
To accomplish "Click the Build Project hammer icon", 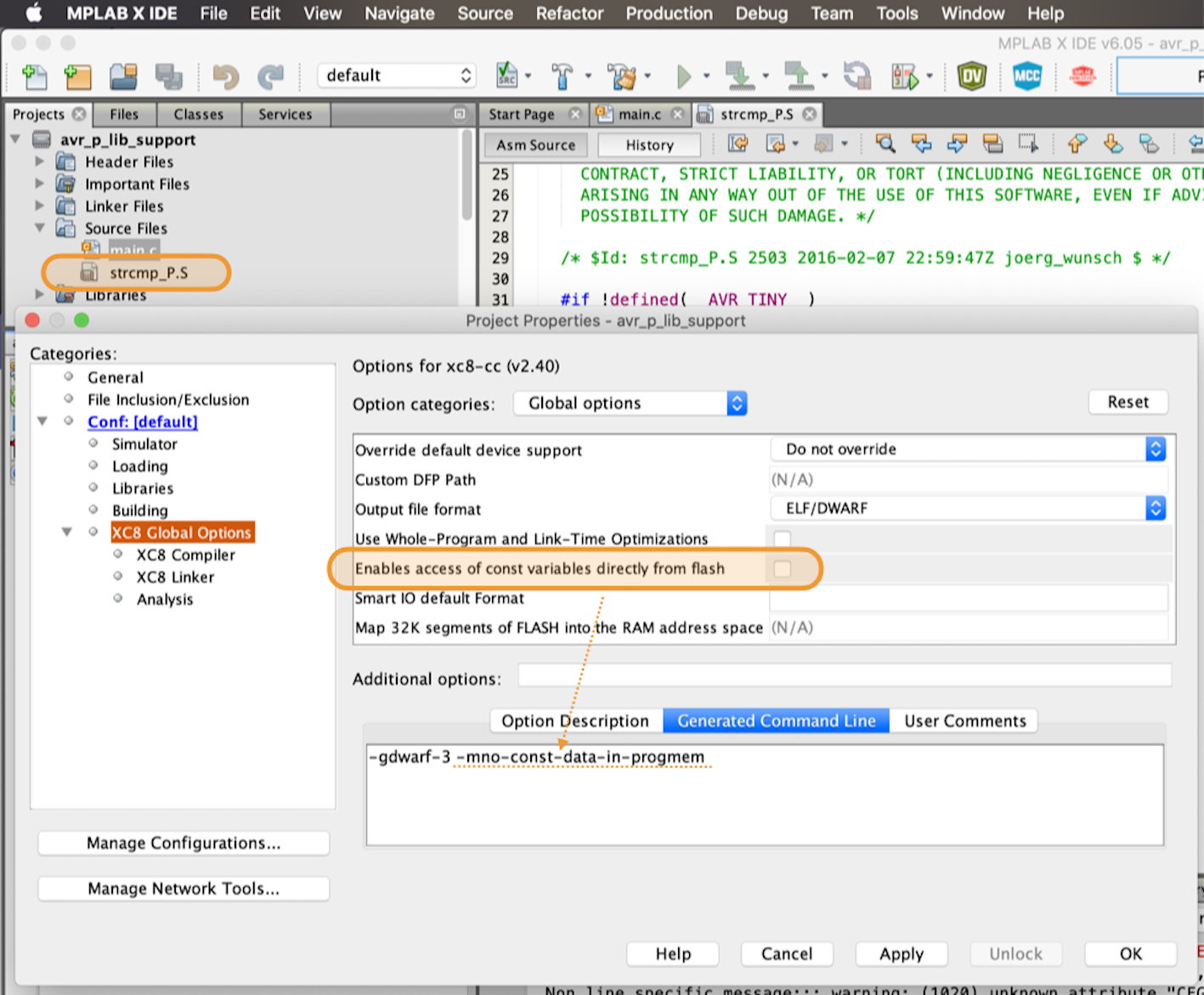I will 562,76.
